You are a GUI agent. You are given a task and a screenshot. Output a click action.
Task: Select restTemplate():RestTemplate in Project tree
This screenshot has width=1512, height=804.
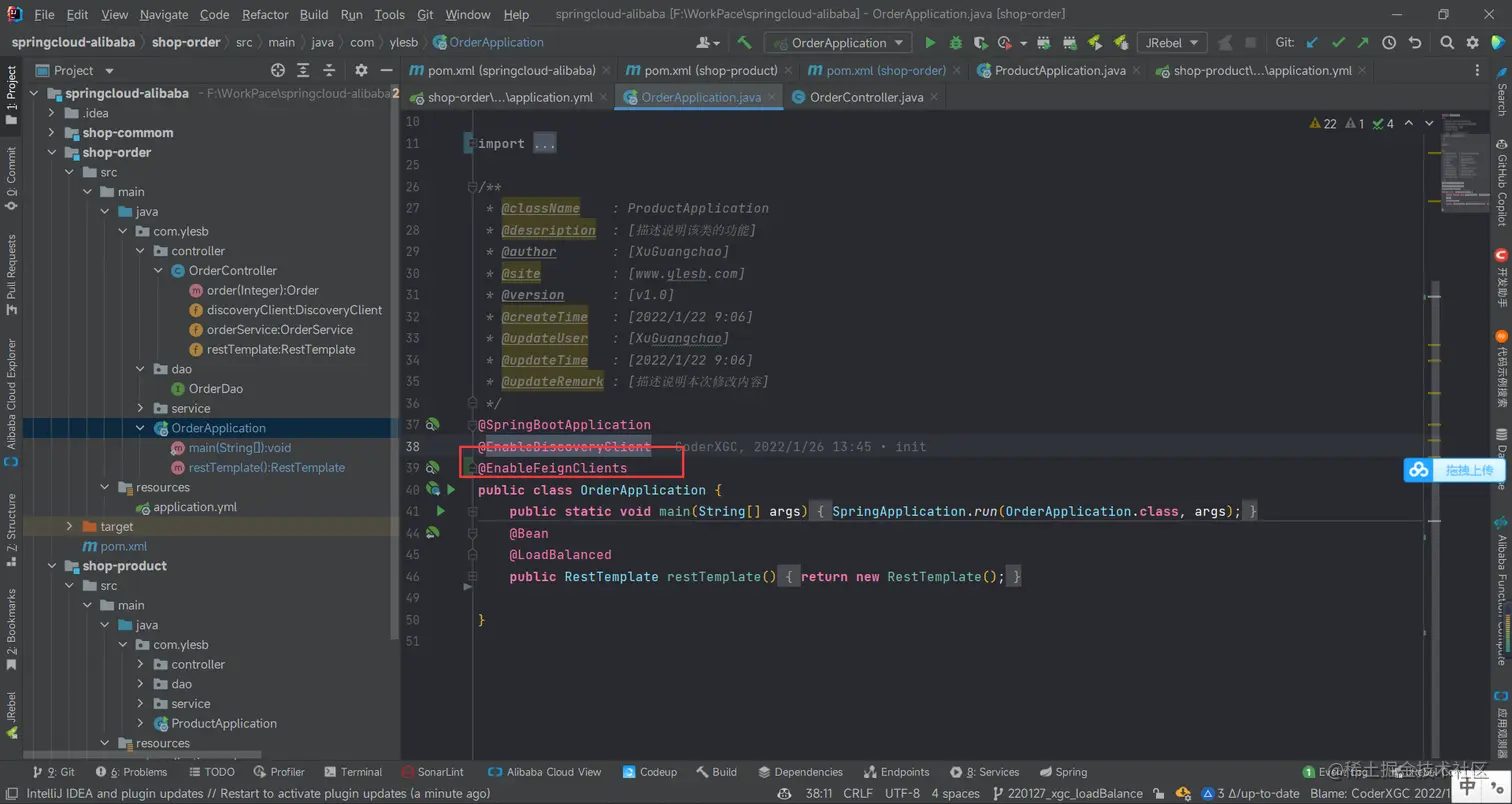point(266,468)
